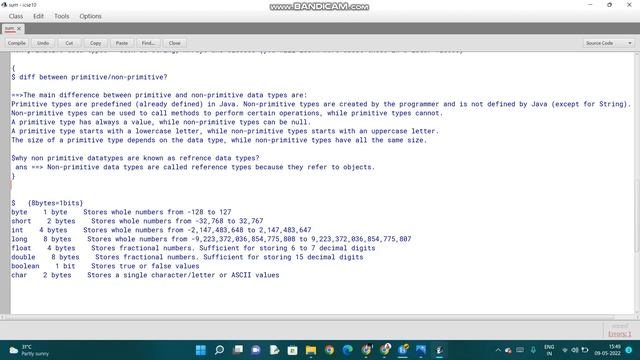Open the weather widget showing Partly sunny

pos(29,350)
